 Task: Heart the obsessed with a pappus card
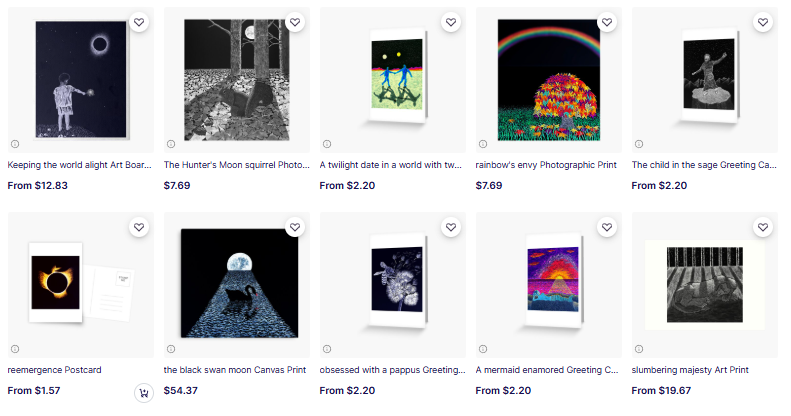(451, 227)
